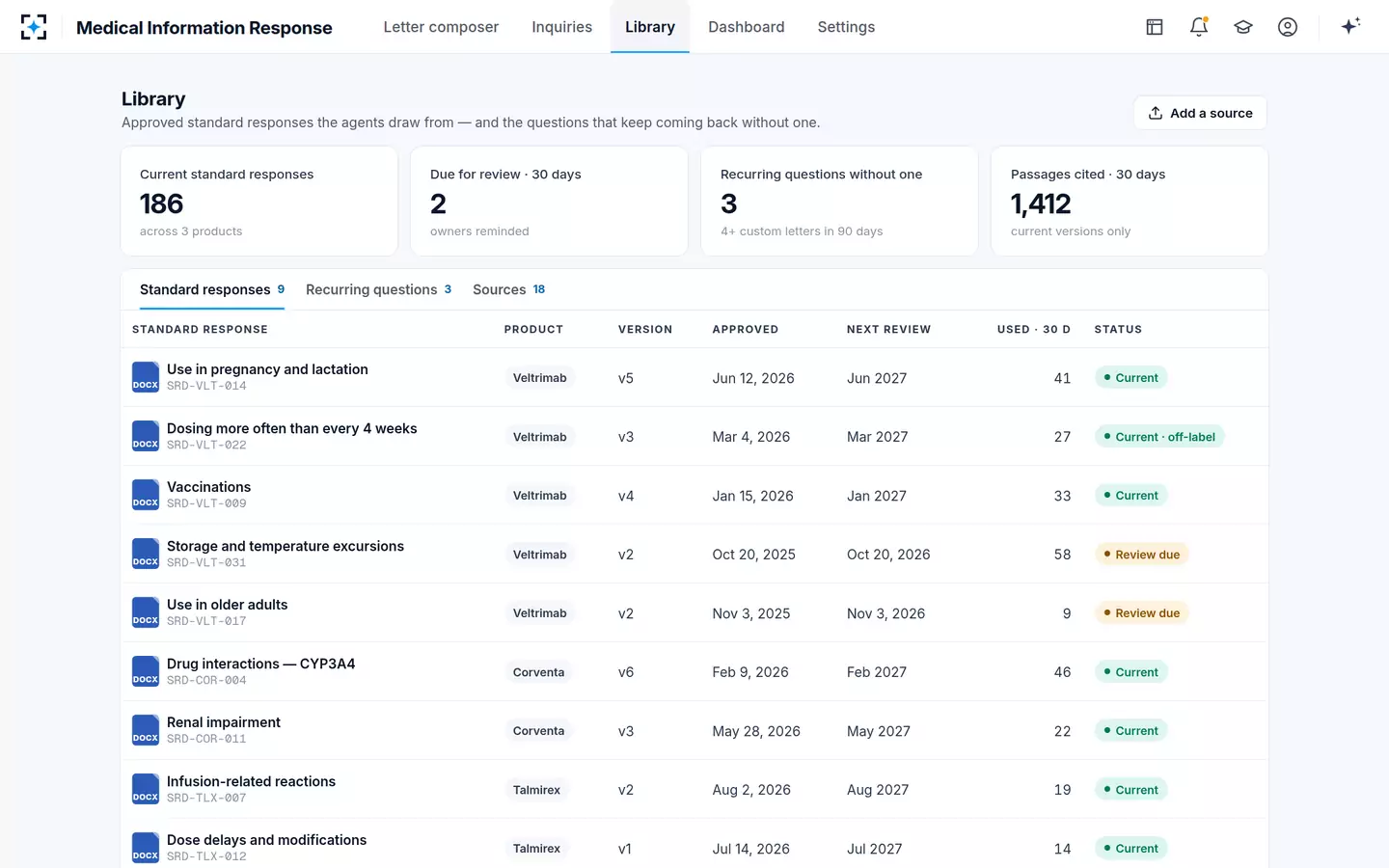Click DOCX icon for Renal impairment

[x=146, y=730]
